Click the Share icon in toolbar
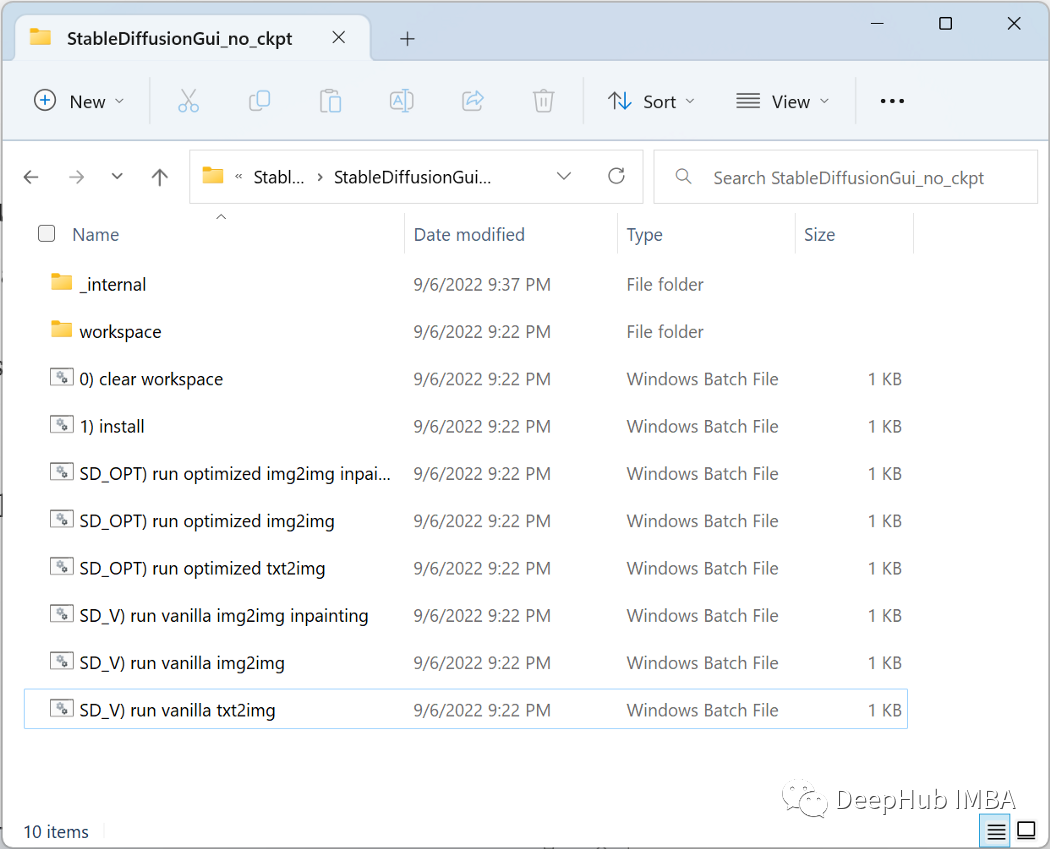 point(473,101)
